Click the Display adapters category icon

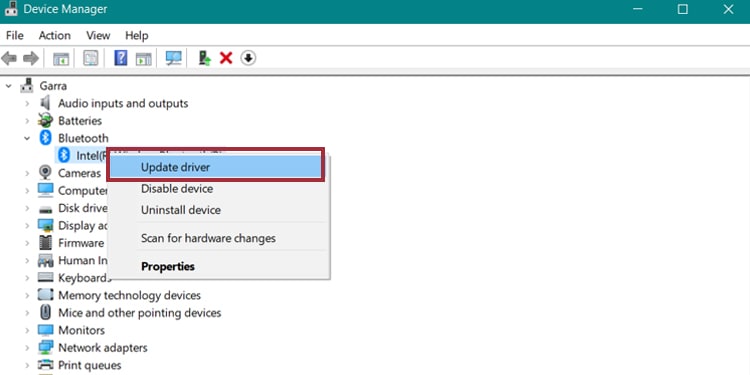45,225
